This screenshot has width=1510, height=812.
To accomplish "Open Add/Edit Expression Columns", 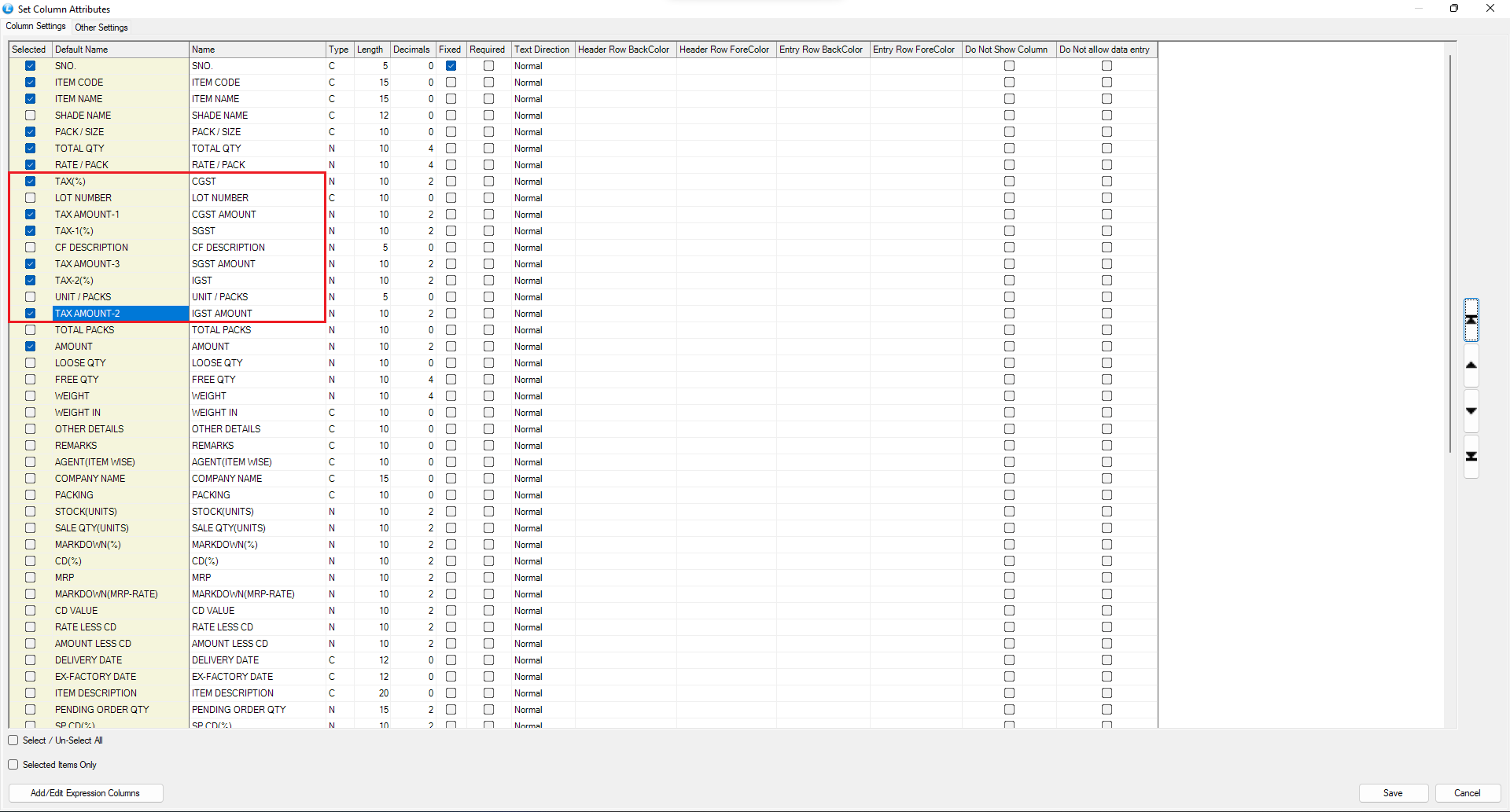I will tap(86, 793).
